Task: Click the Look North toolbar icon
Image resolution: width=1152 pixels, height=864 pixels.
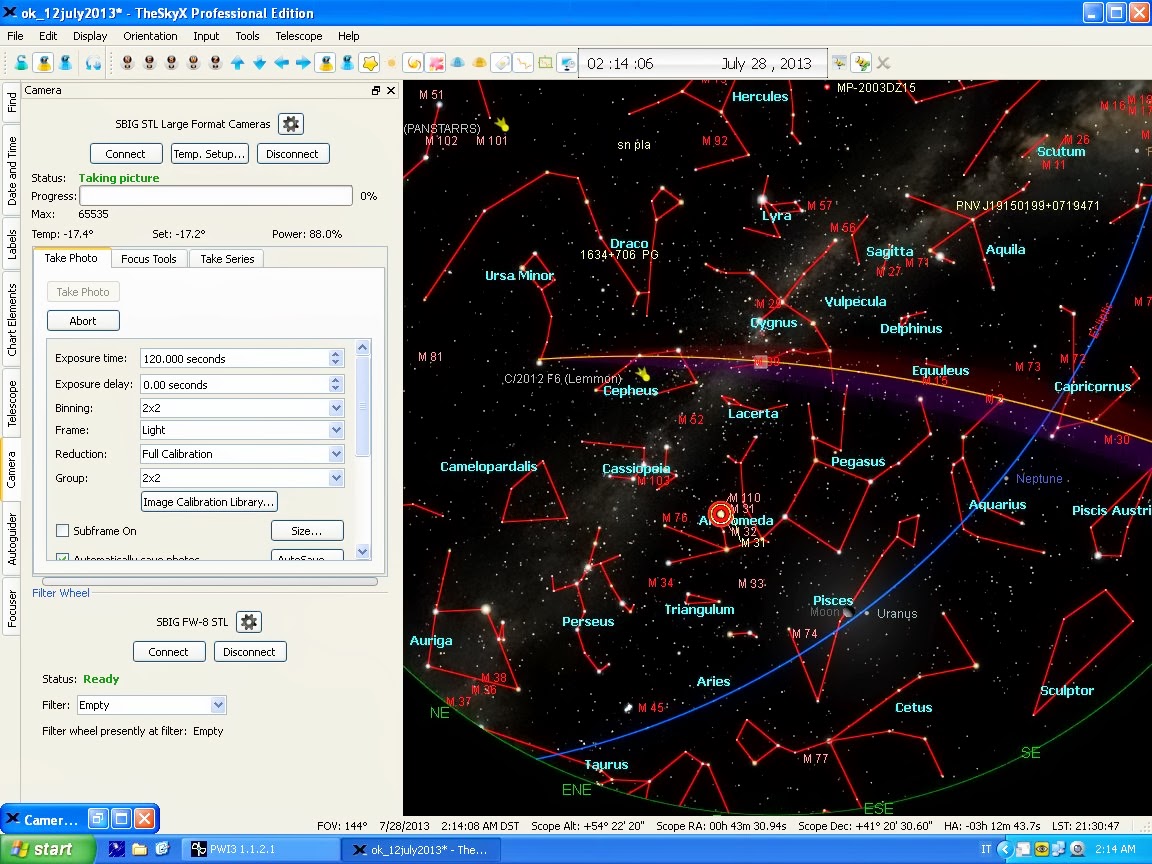Action: (128, 63)
